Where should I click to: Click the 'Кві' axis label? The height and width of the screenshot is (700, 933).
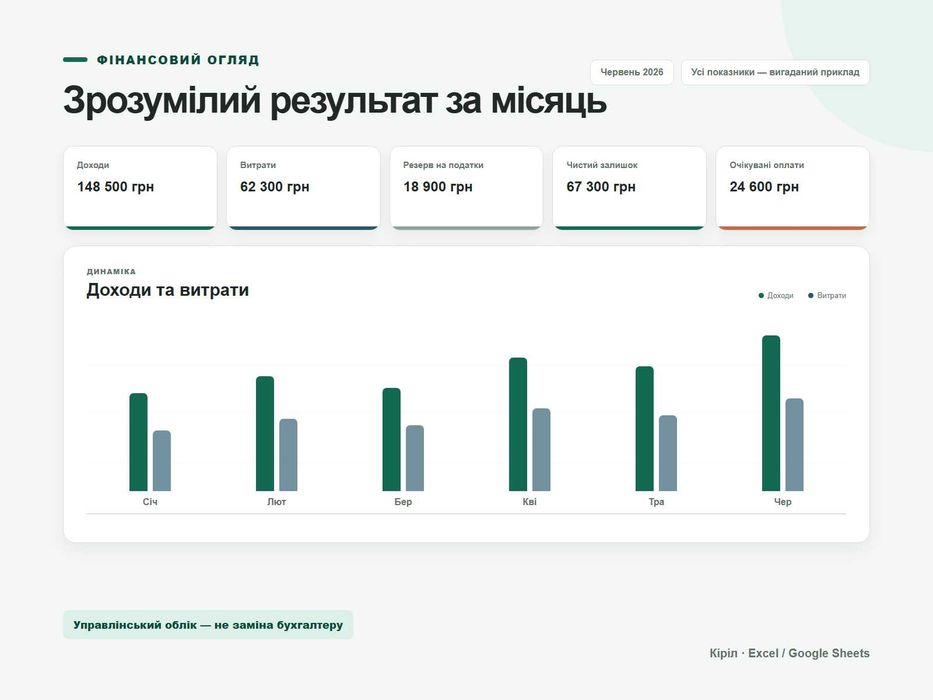(x=530, y=502)
